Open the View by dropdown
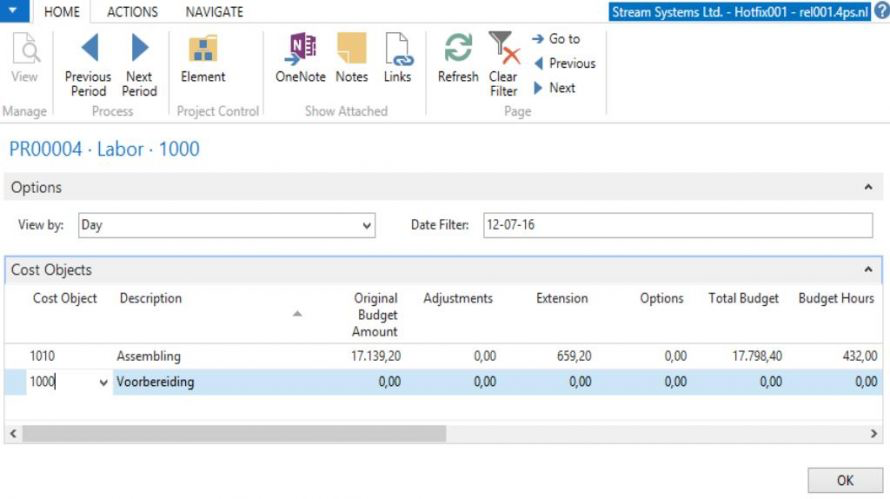890x499 pixels. 367,226
